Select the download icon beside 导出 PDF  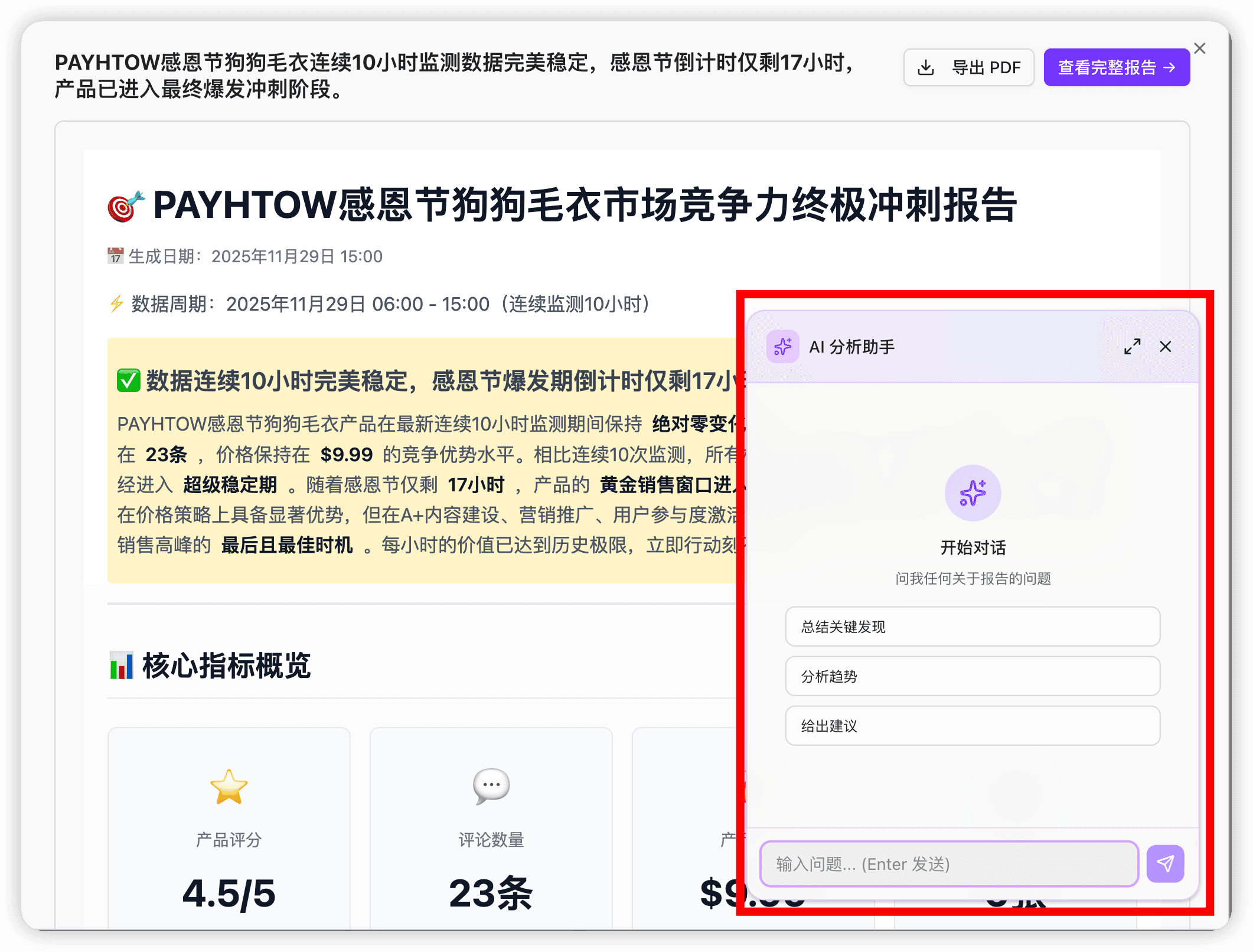[925, 67]
